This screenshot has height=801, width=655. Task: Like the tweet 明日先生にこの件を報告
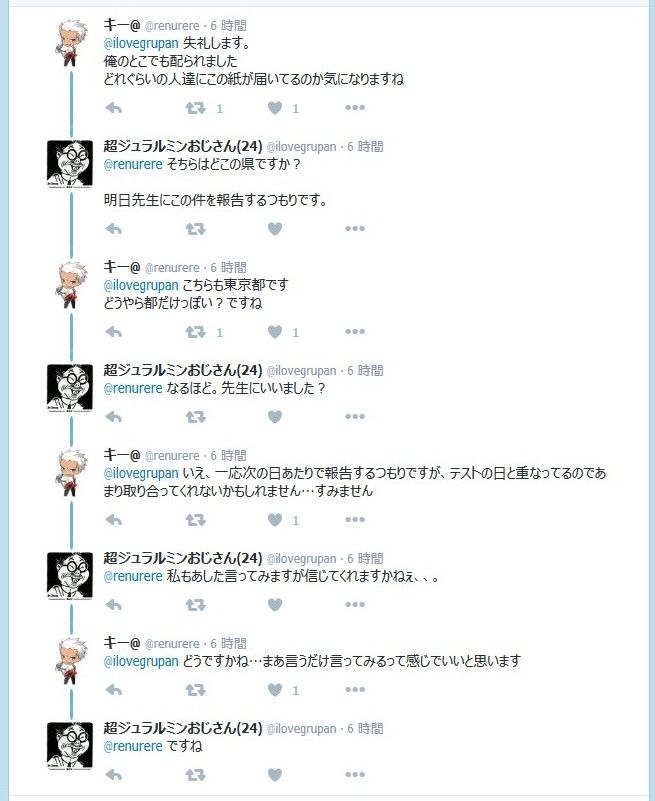click(275, 229)
